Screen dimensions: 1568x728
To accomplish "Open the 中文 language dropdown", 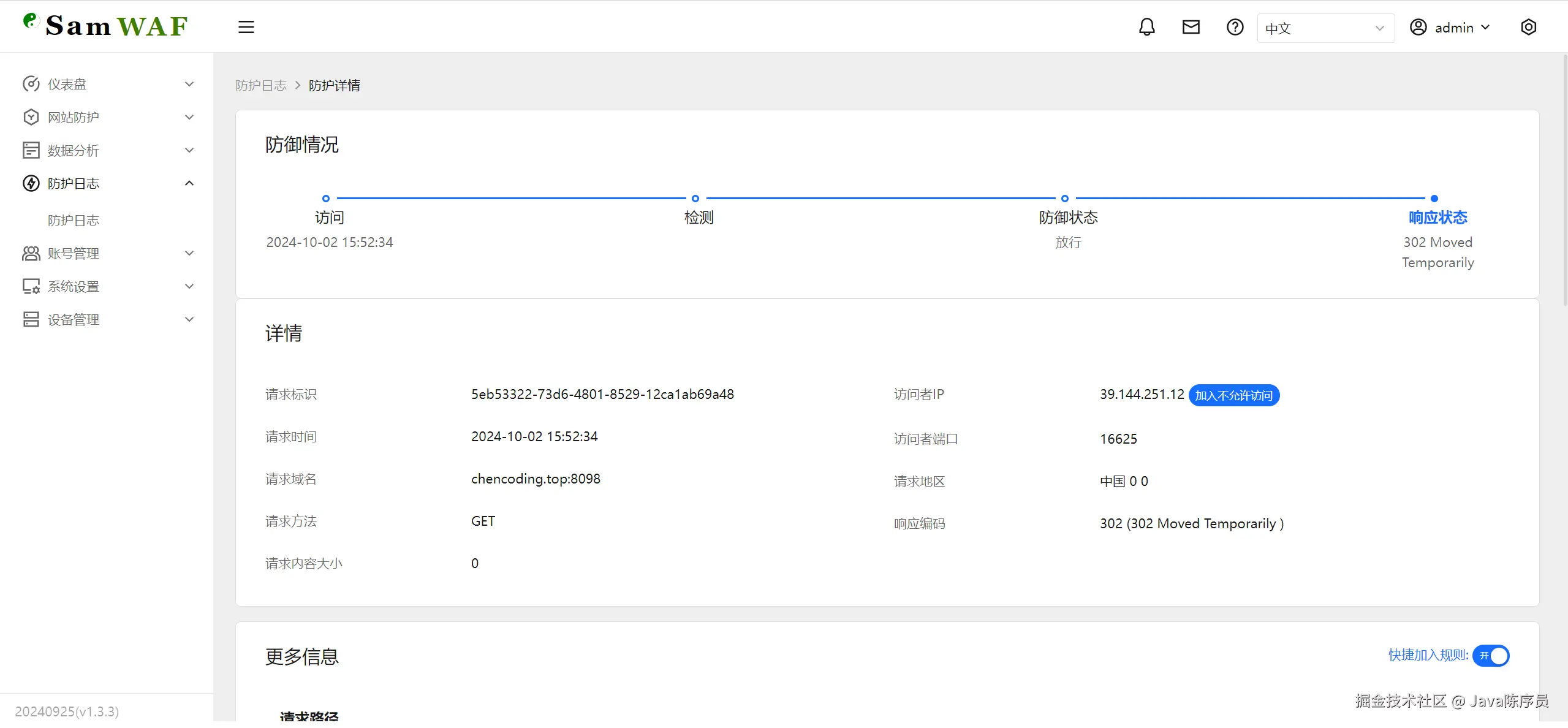I will click(x=1325, y=28).
